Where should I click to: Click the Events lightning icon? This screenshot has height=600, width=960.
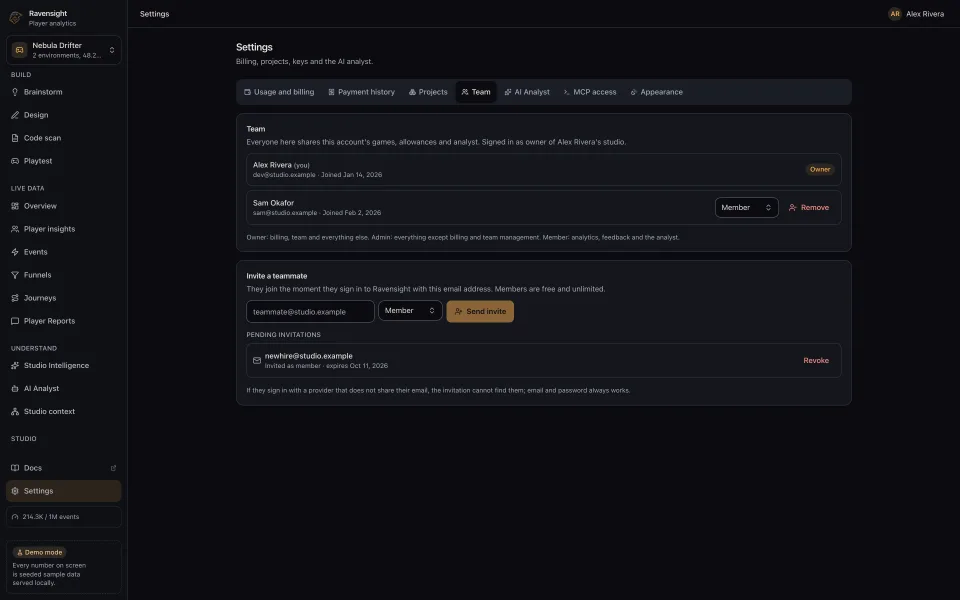coord(15,252)
